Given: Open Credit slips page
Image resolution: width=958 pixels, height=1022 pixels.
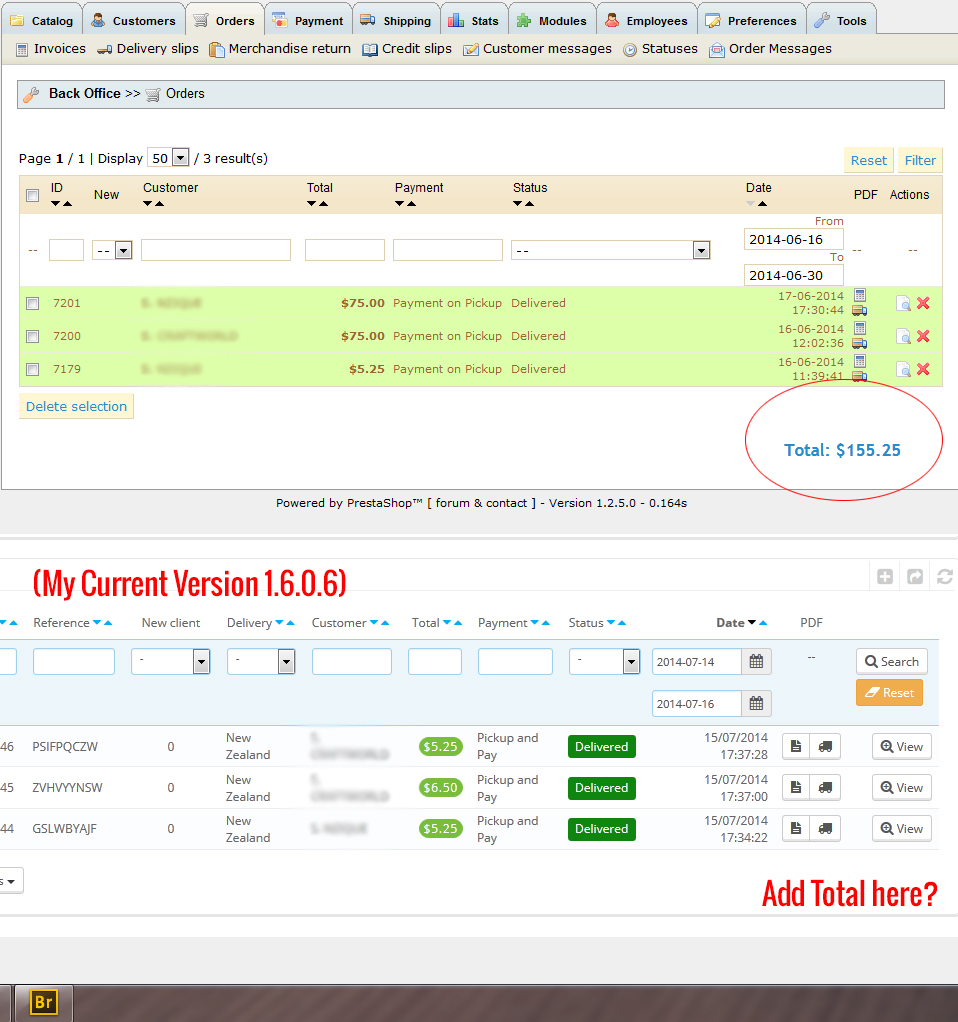Looking at the screenshot, I should (407, 49).
